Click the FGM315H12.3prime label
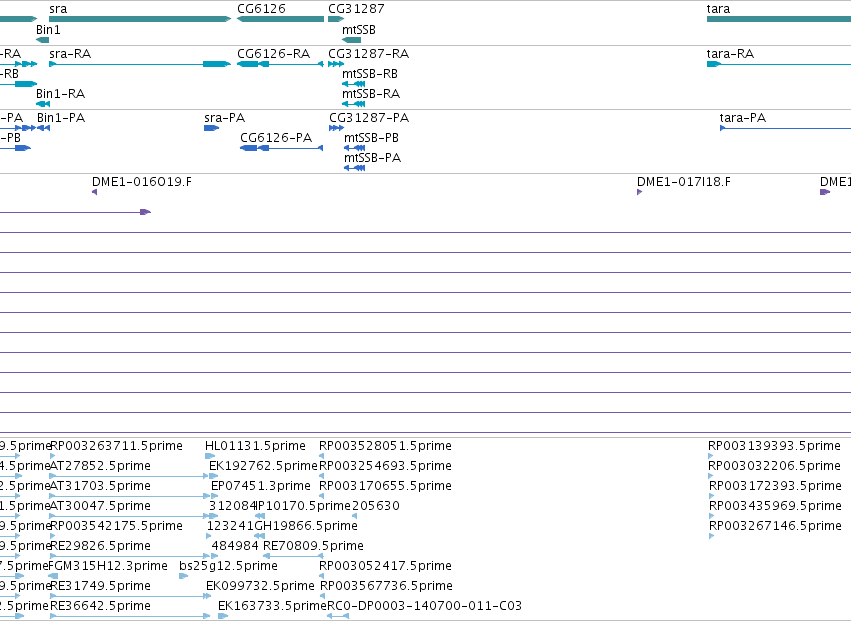 [x=108, y=566]
